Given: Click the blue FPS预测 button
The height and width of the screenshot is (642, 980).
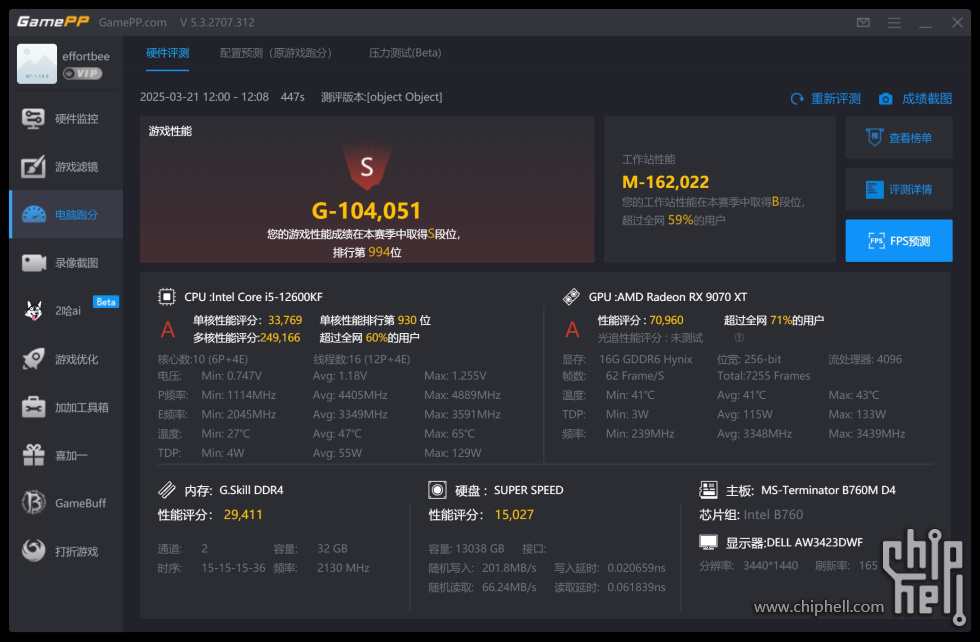Looking at the screenshot, I should (x=899, y=241).
